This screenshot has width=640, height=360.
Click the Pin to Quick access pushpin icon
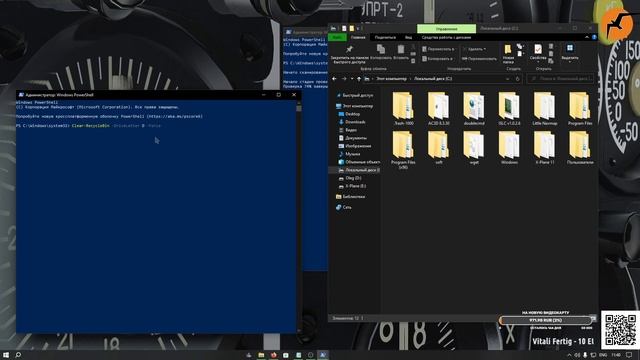(349, 49)
